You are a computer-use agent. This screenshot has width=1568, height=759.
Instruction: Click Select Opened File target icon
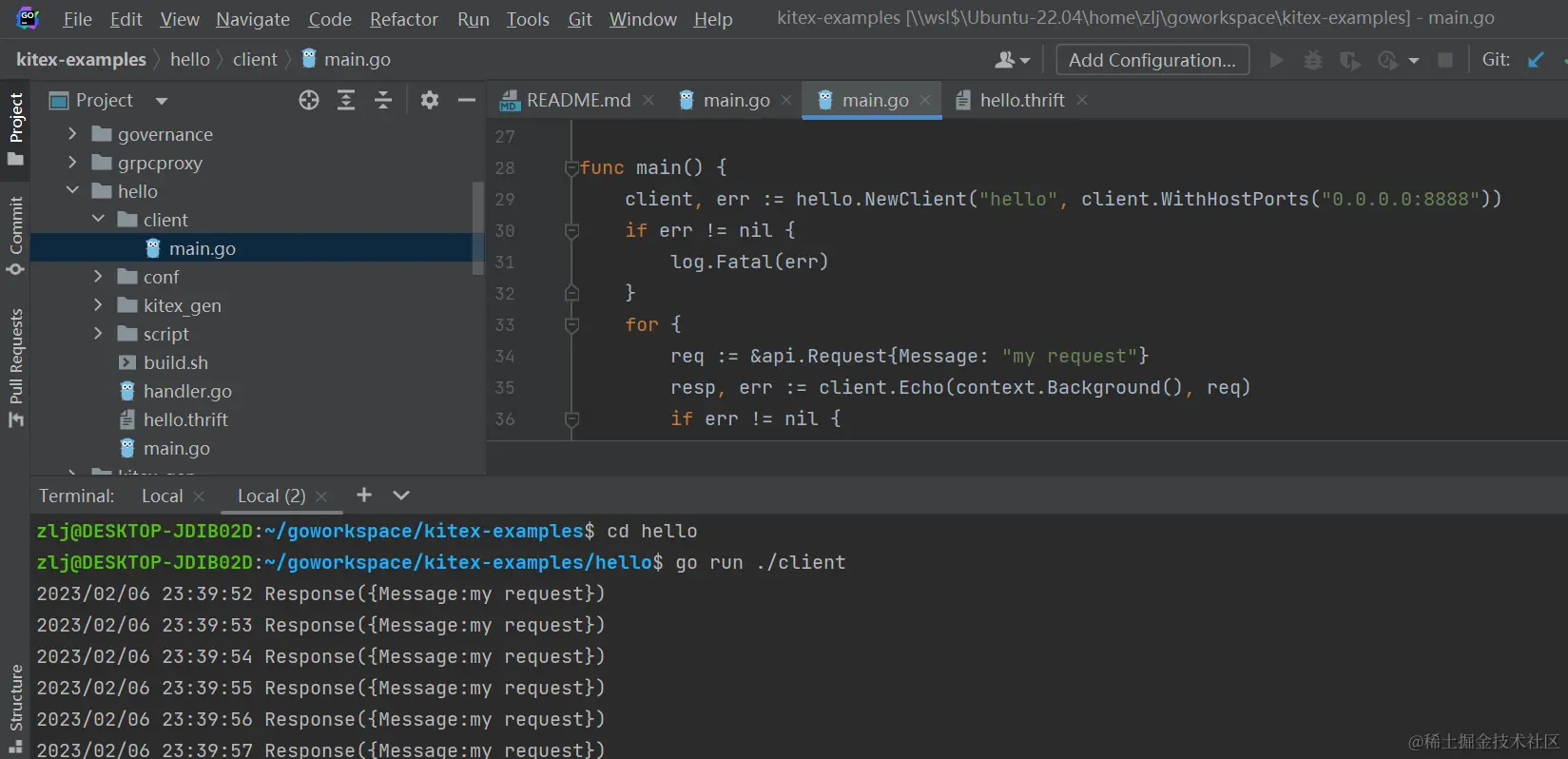[x=308, y=100]
